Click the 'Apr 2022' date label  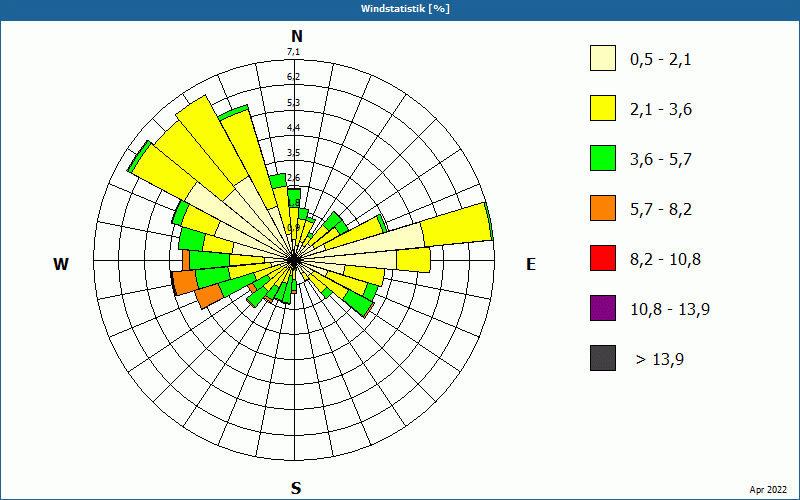[x=768, y=490]
